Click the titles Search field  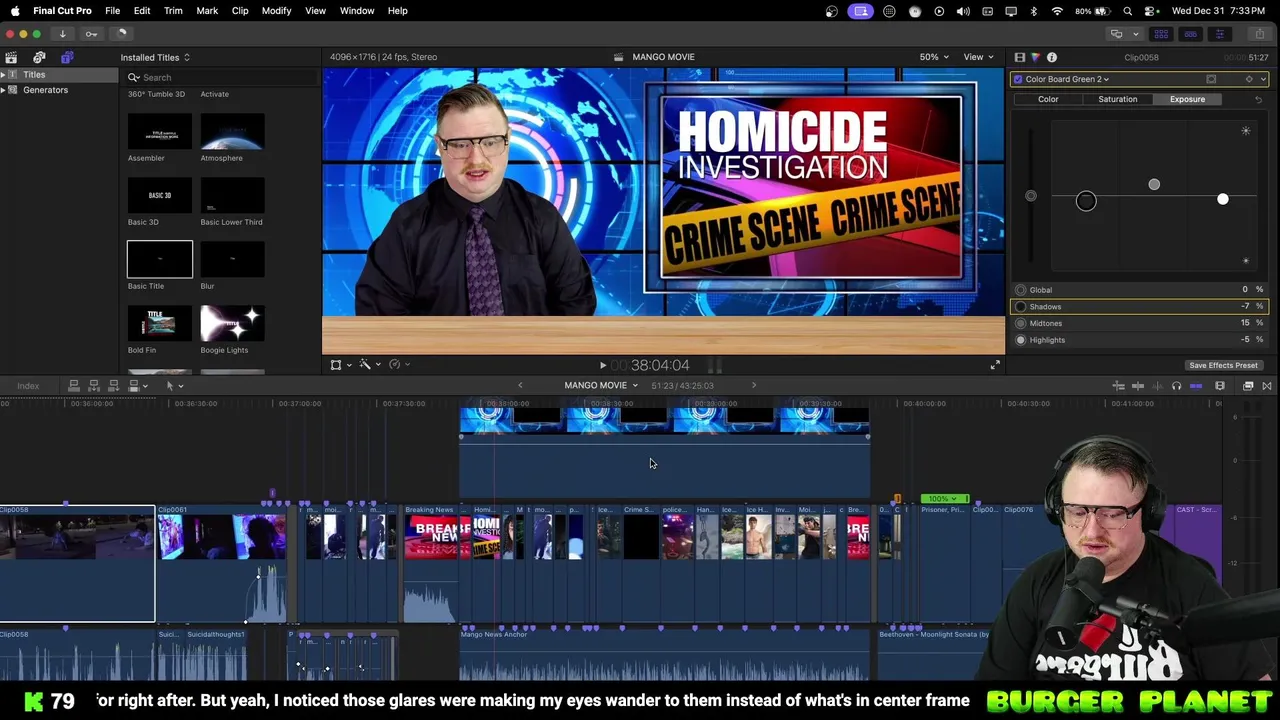point(222,77)
